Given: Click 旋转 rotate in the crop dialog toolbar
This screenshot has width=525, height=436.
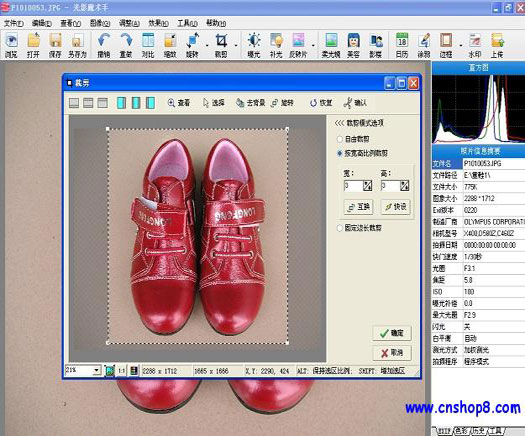Looking at the screenshot, I should pyautogui.click(x=282, y=103).
